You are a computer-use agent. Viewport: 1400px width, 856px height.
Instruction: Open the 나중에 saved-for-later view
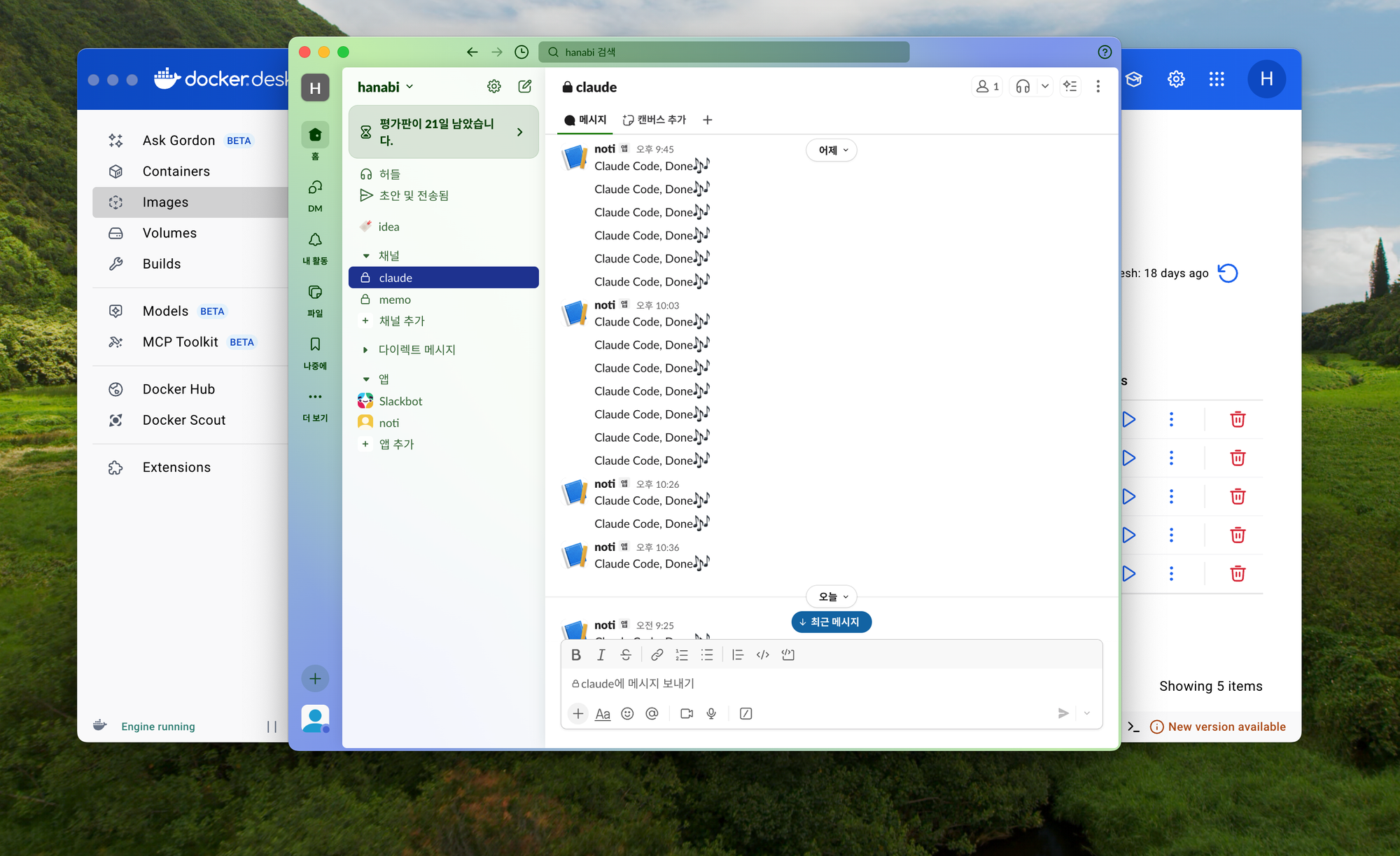point(315,352)
